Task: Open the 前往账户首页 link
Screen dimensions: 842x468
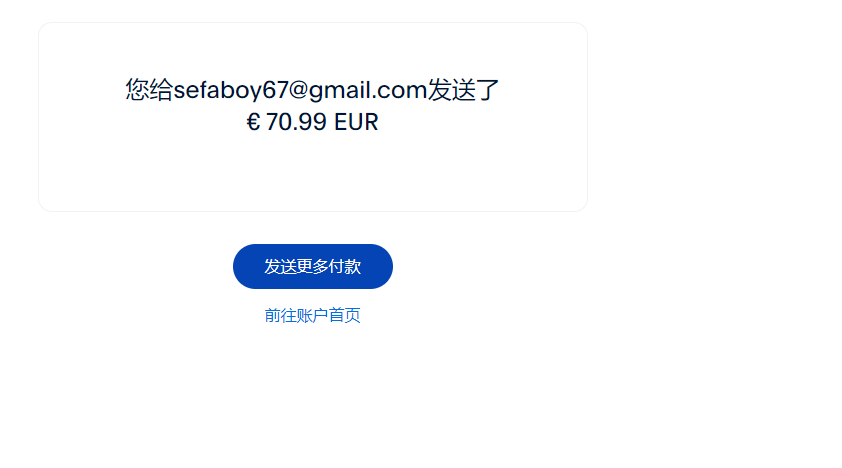Action: click(313, 316)
